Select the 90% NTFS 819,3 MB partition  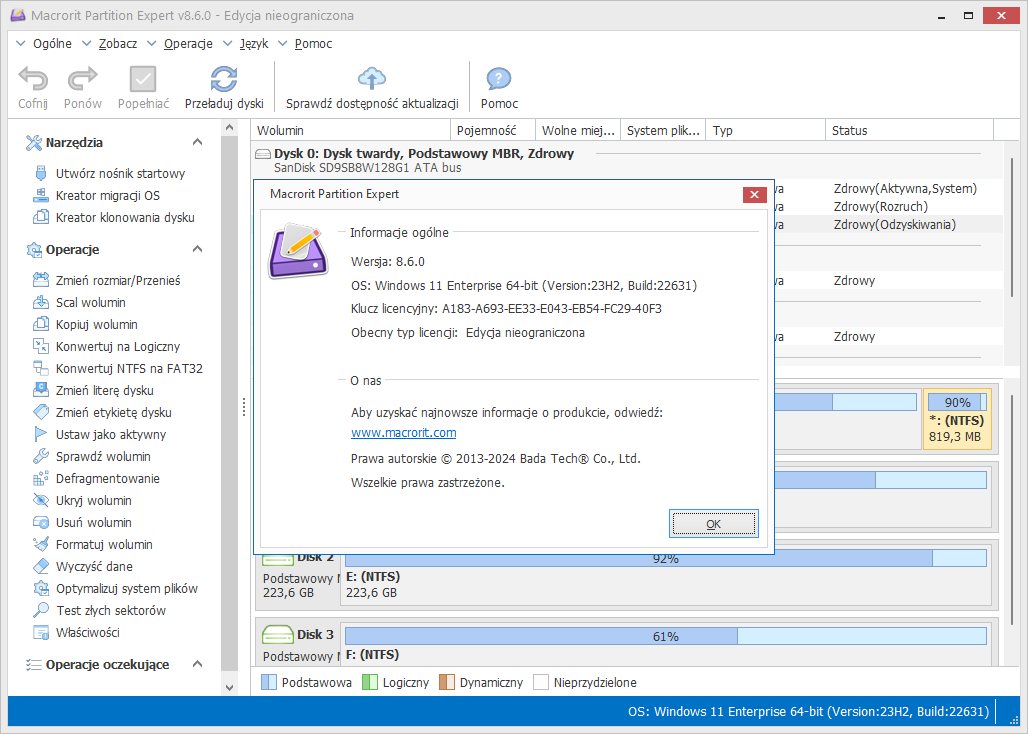[957, 419]
